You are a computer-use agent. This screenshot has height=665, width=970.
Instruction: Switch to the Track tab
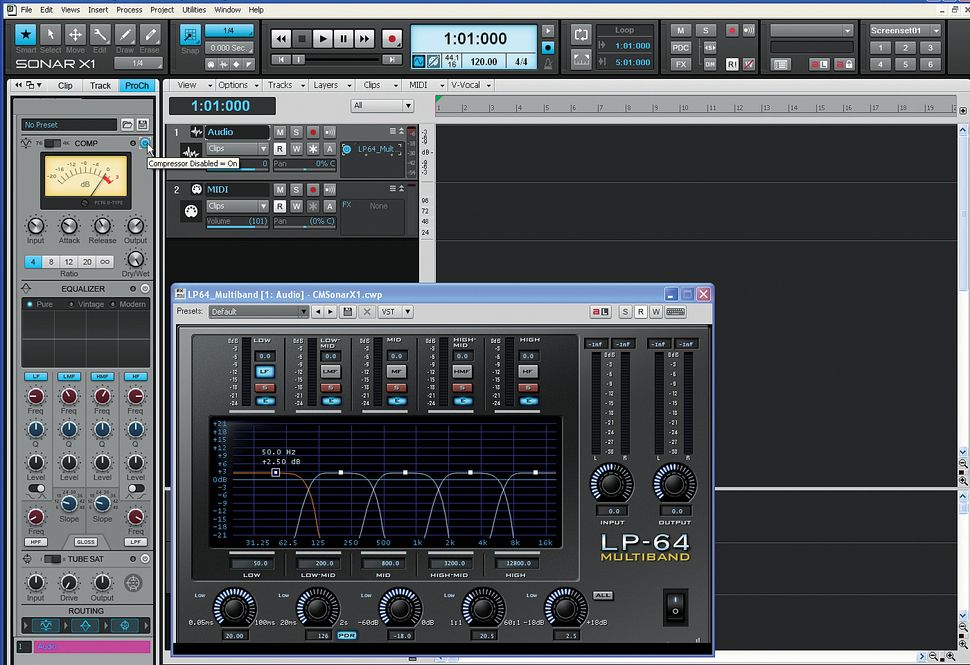click(100, 85)
